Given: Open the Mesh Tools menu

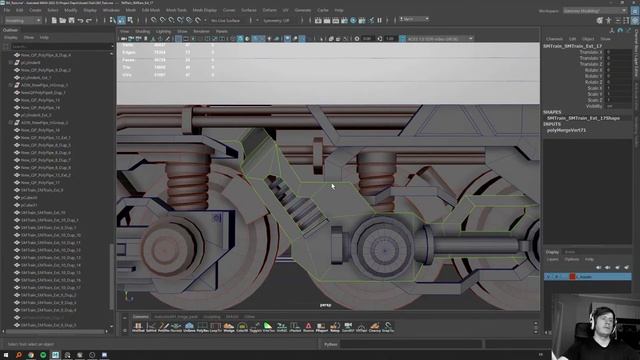Looking at the screenshot, I should click(176, 10).
